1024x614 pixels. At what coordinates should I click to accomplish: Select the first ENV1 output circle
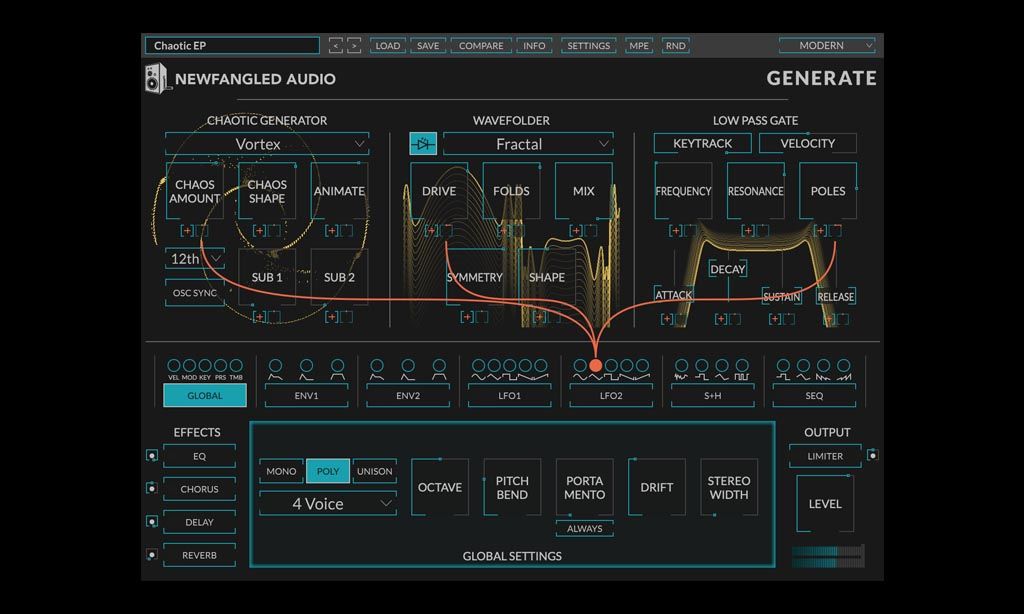tap(276, 365)
